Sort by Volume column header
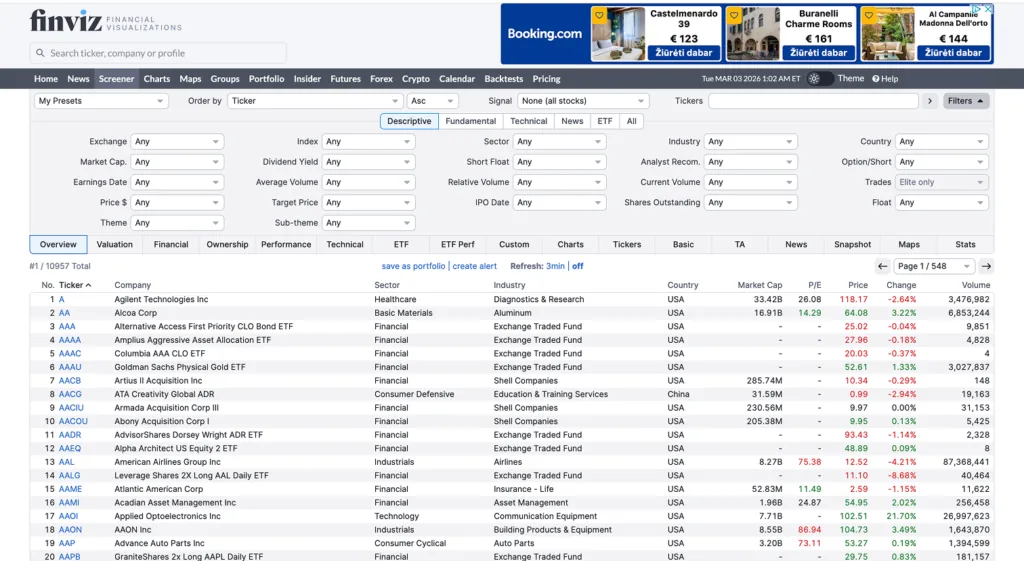The image size is (1024, 561). (976, 285)
